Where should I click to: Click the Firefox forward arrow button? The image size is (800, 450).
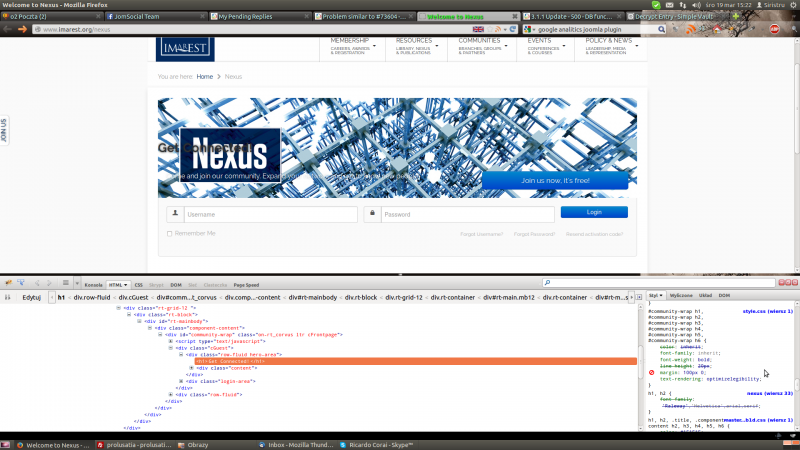pyautogui.click(x=22, y=29)
